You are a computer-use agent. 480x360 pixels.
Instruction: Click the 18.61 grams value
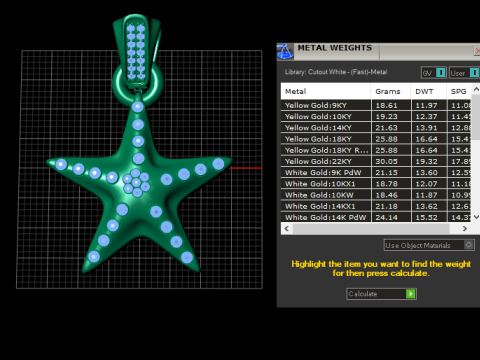click(x=386, y=105)
